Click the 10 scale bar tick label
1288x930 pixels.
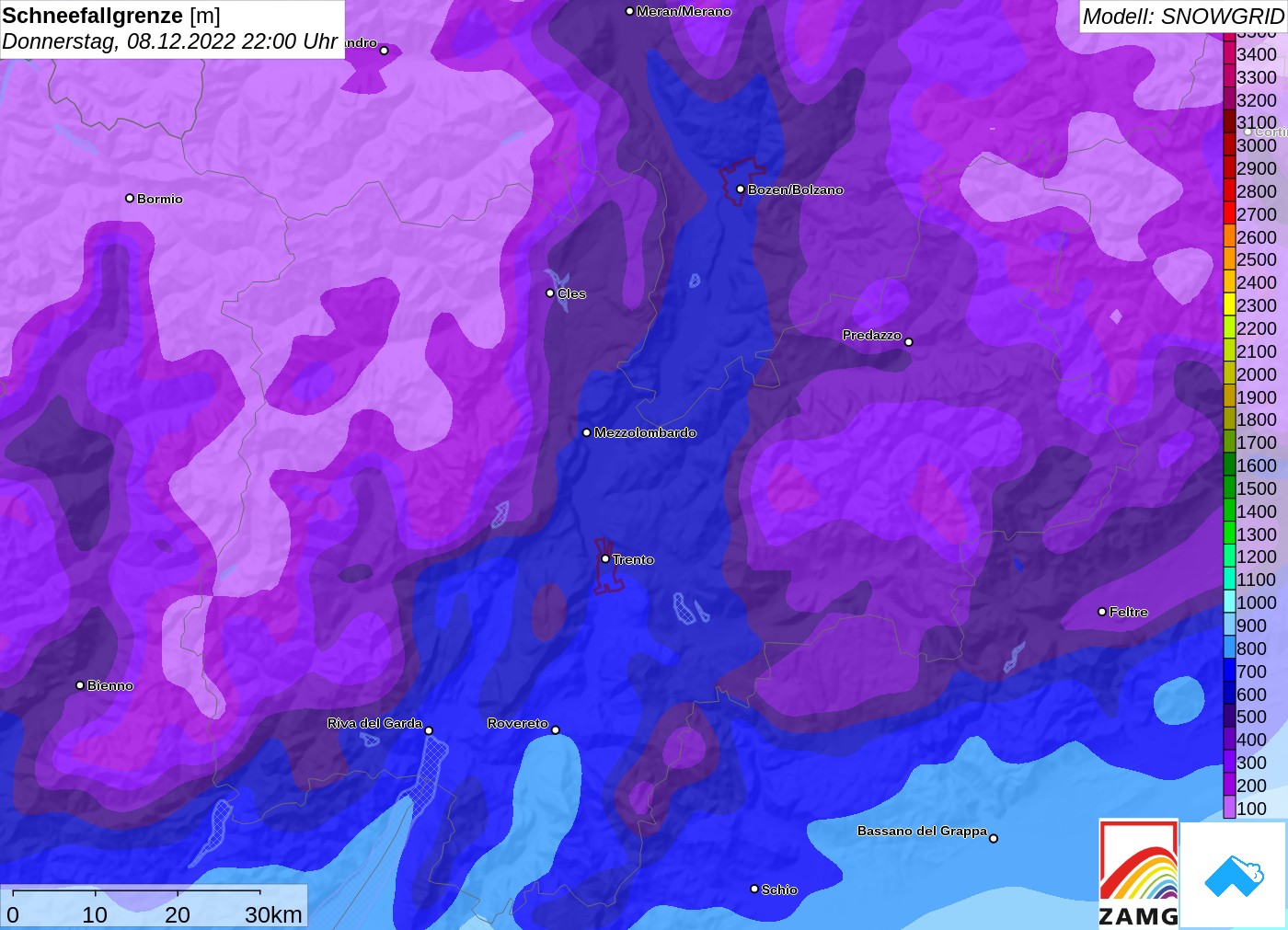click(x=95, y=914)
